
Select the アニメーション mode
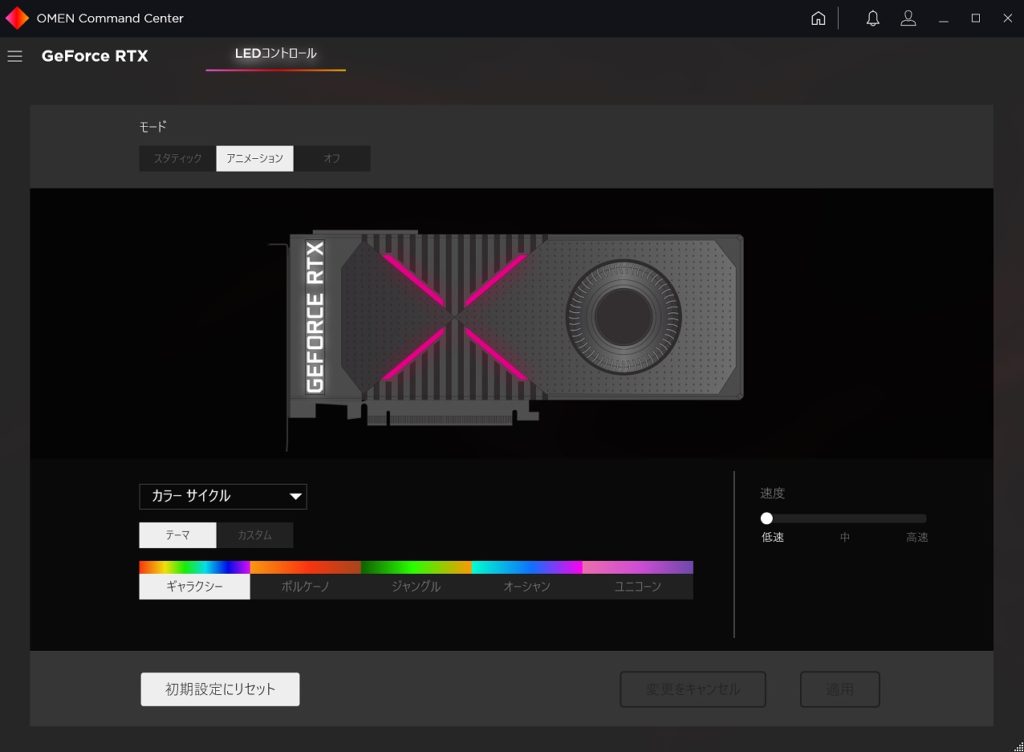pyautogui.click(x=255, y=159)
